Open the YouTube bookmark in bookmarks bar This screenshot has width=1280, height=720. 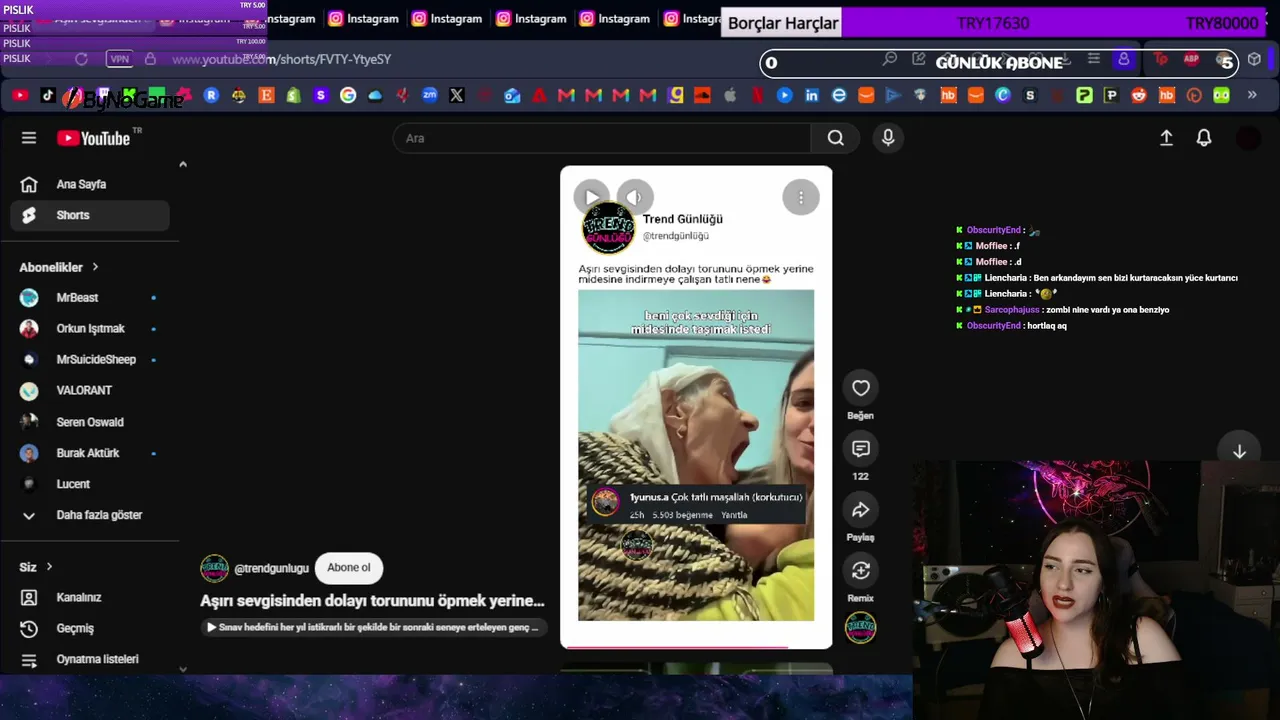[20, 96]
